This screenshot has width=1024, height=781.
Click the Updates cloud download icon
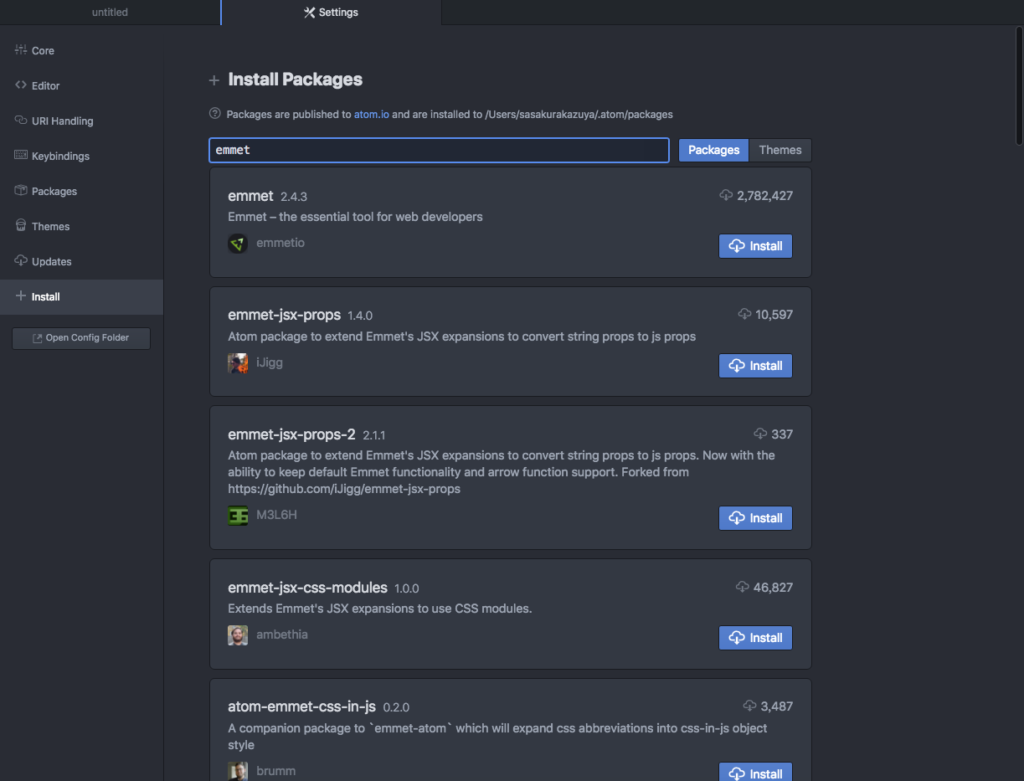pos(21,260)
